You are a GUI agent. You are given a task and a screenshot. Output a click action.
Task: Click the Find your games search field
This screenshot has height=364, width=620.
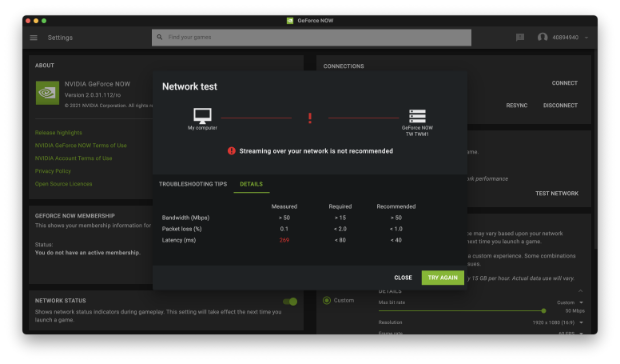312,37
